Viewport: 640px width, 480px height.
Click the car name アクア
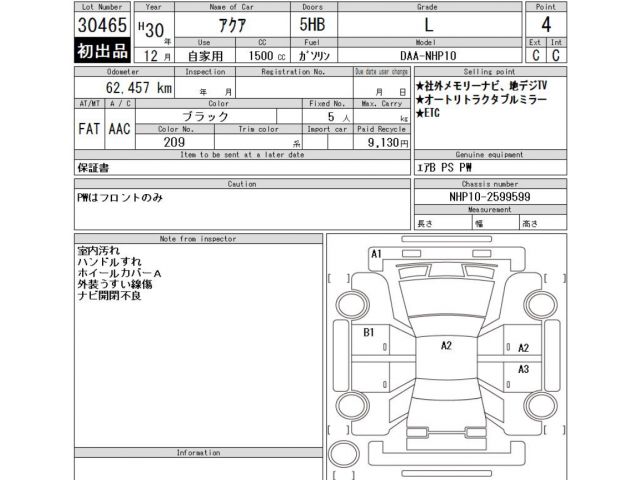click(232, 25)
